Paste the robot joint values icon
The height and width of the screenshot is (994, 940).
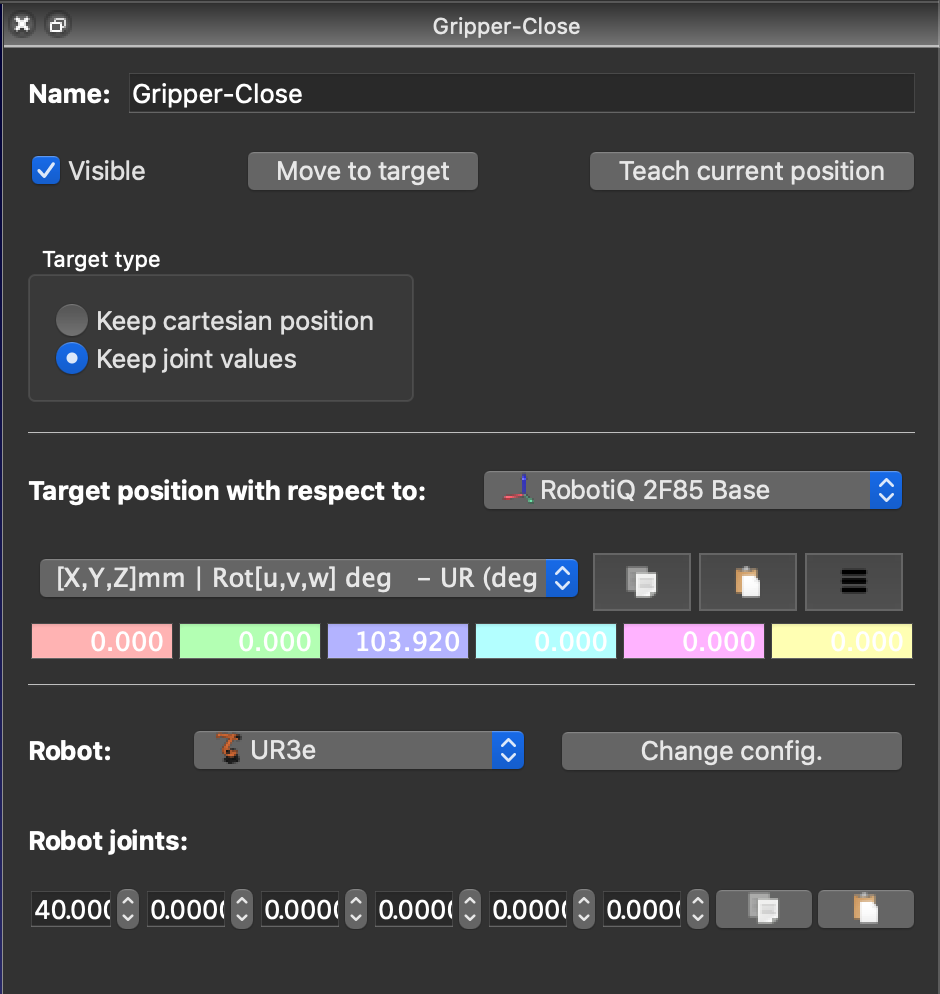[865, 909]
